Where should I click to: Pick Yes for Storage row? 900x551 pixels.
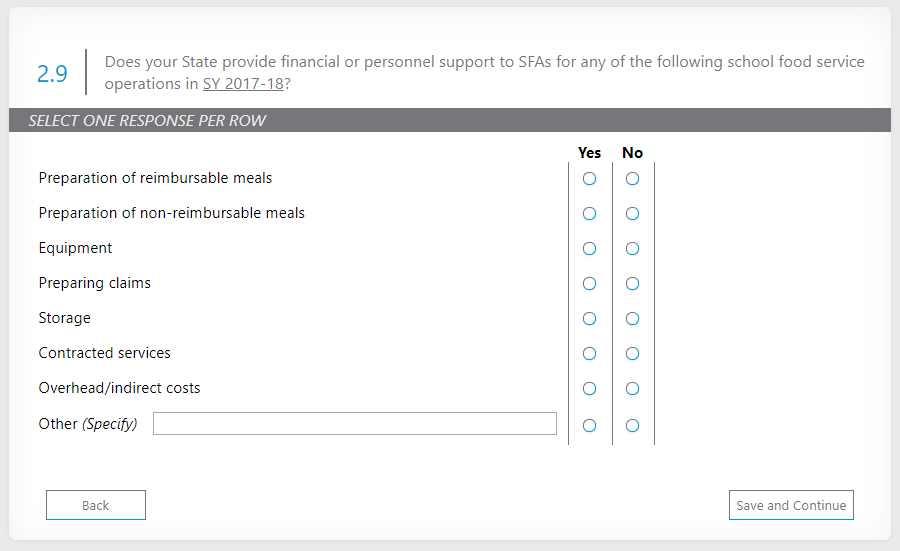[x=589, y=319]
